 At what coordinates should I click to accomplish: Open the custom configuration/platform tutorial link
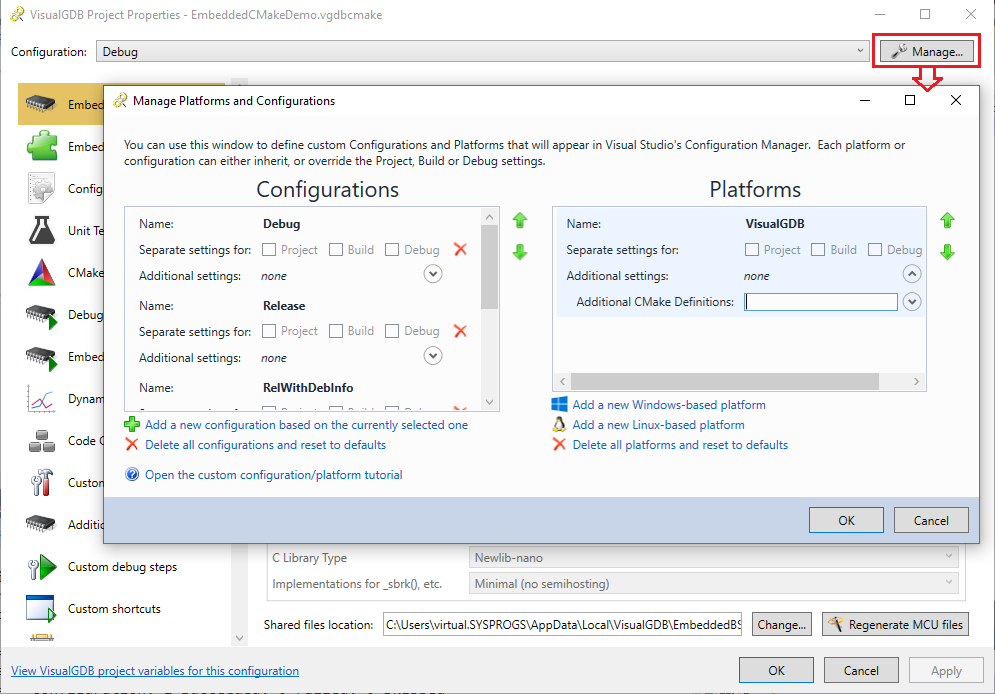coord(273,475)
